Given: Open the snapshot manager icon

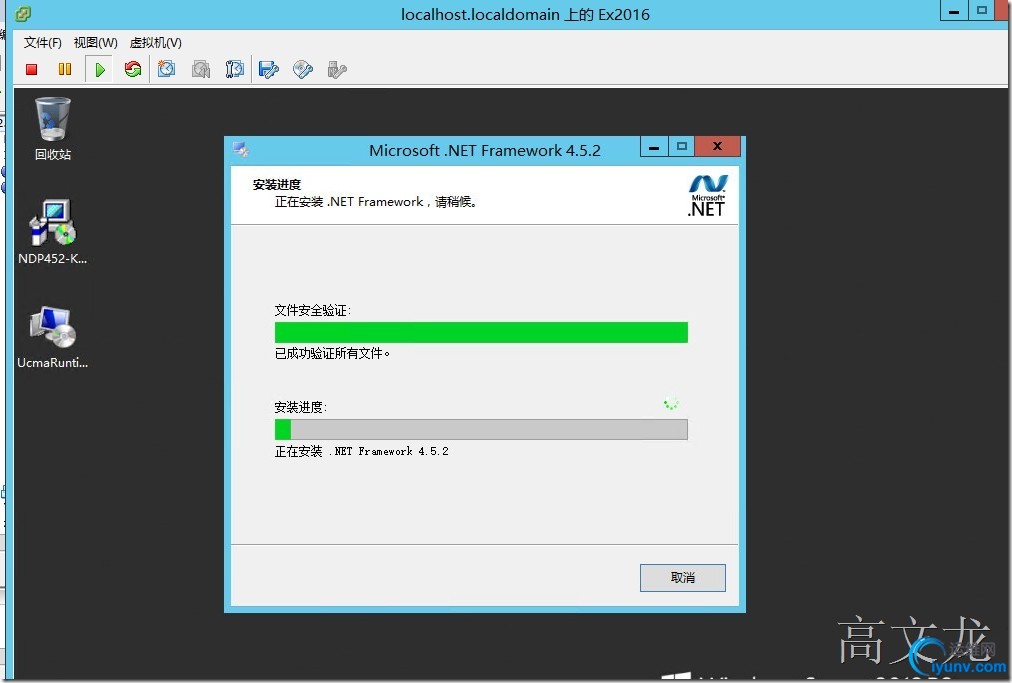Looking at the screenshot, I should 234,69.
